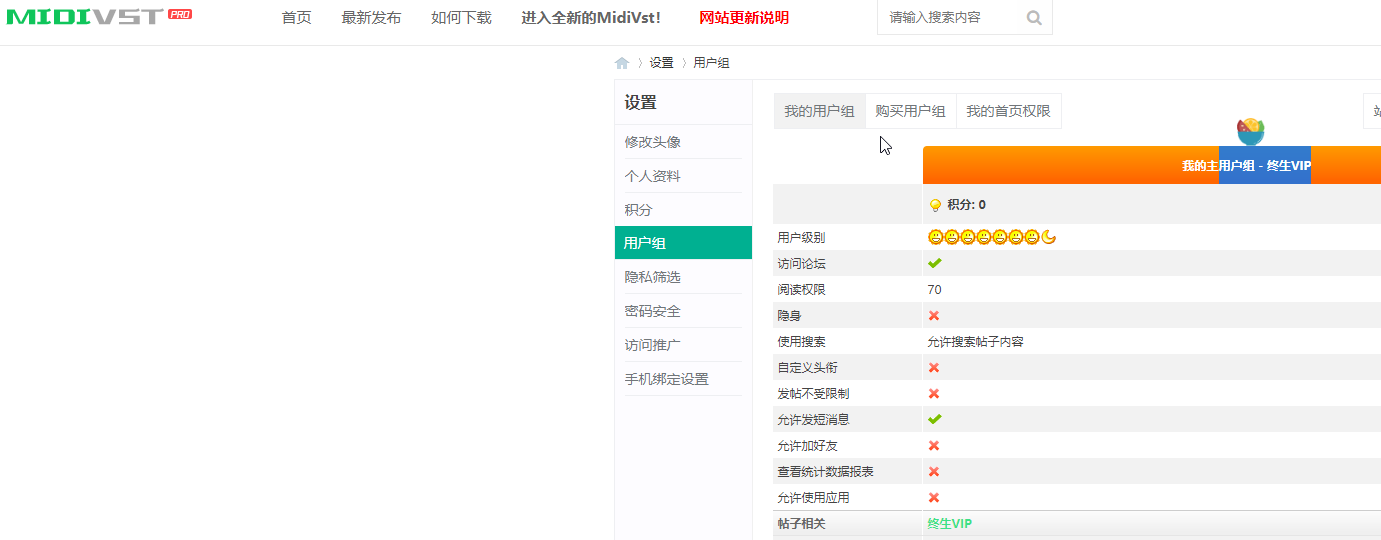Select the highlighted 用户组 sidebar item
The height and width of the screenshot is (540, 1381).
coord(683,243)
